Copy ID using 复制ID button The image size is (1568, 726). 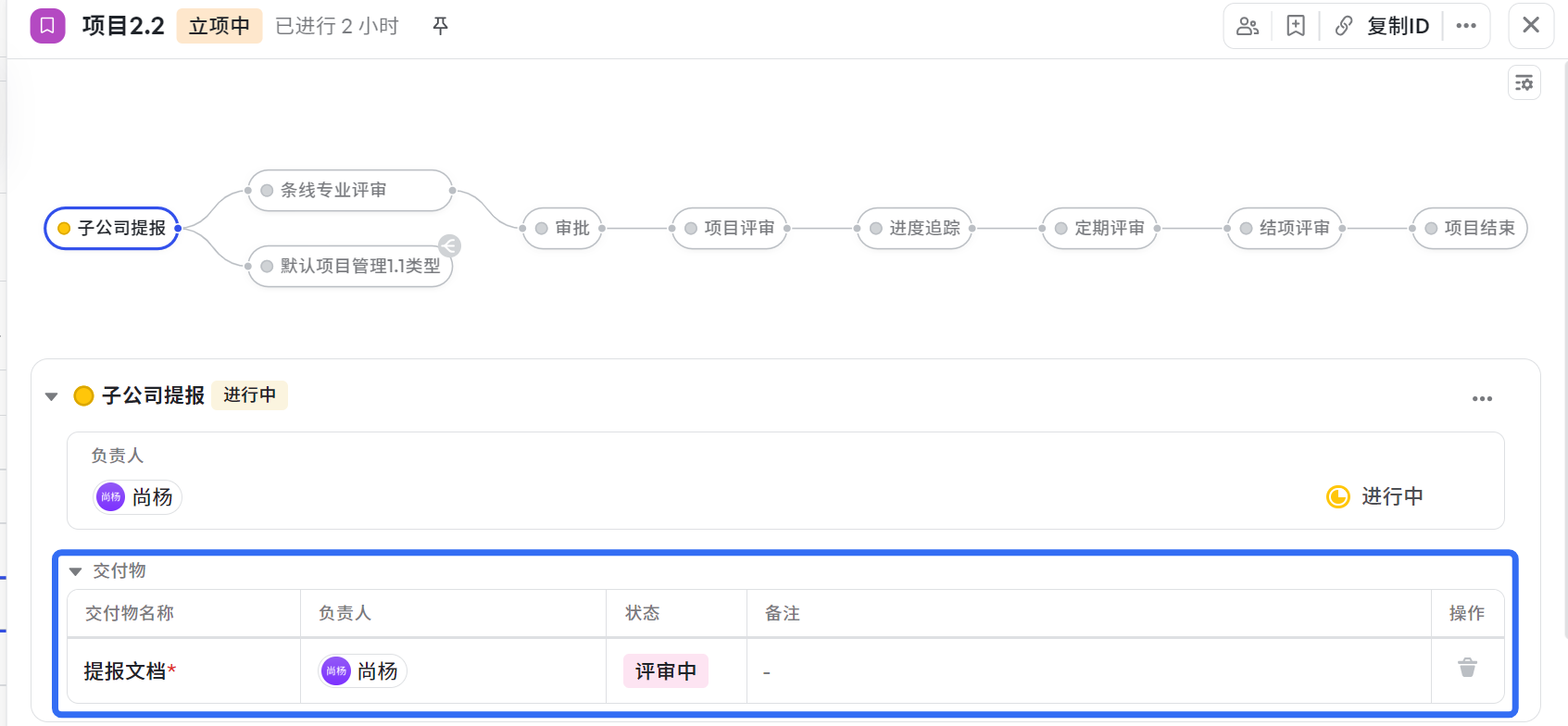pos(1382,26)
